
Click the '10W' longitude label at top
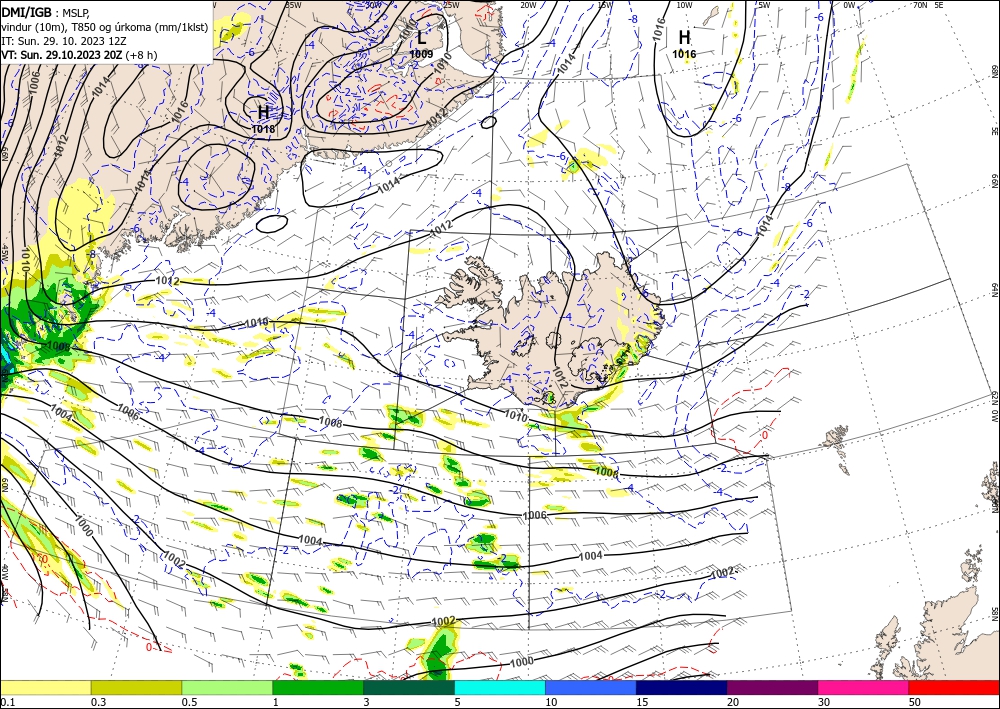684,5
